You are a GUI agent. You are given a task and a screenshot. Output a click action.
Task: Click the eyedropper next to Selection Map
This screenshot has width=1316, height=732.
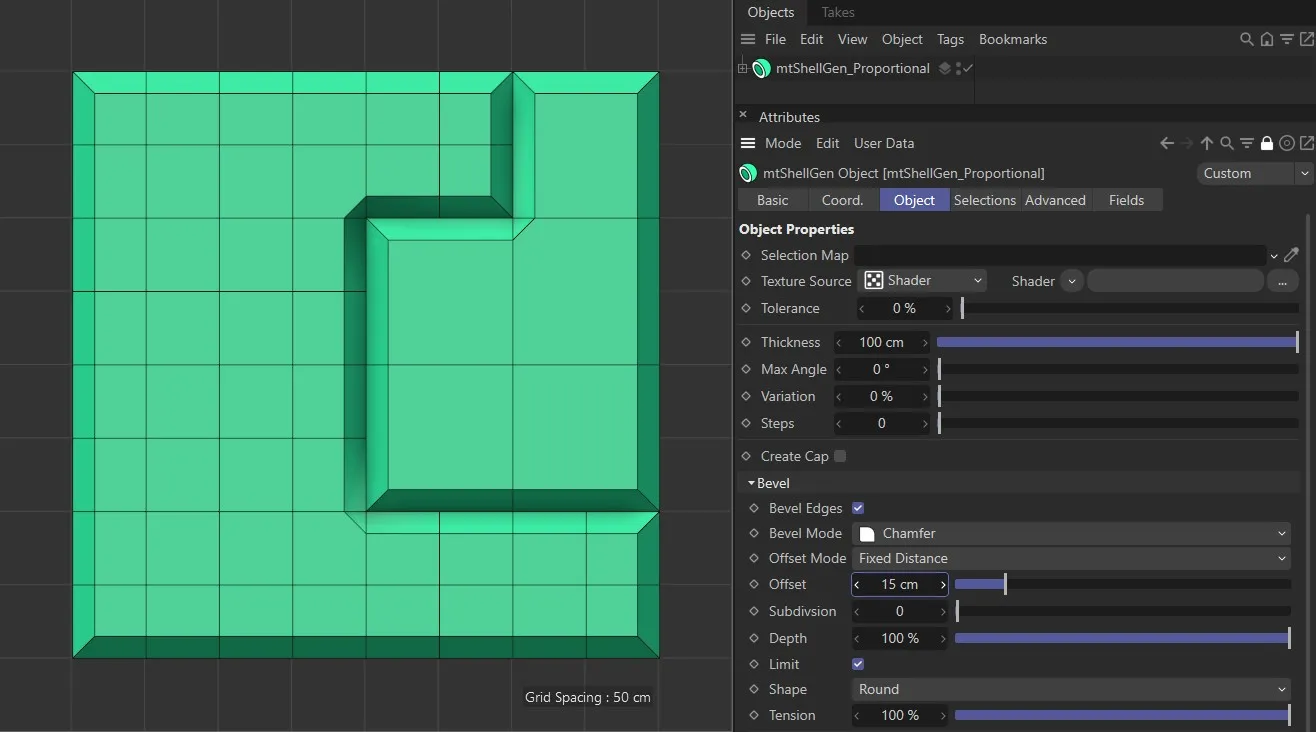click(1291, 255)
